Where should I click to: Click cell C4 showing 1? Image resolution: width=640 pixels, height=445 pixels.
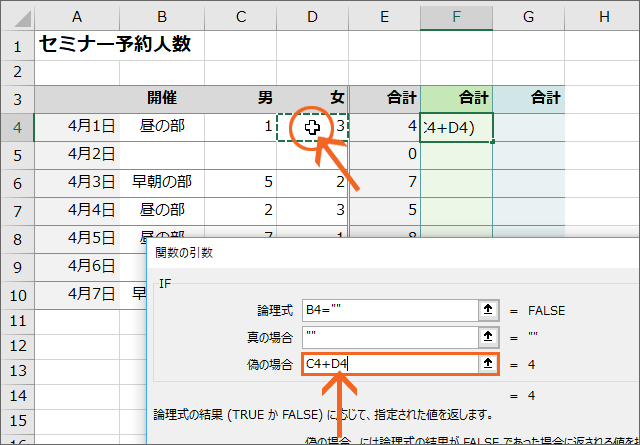[240, 127]
